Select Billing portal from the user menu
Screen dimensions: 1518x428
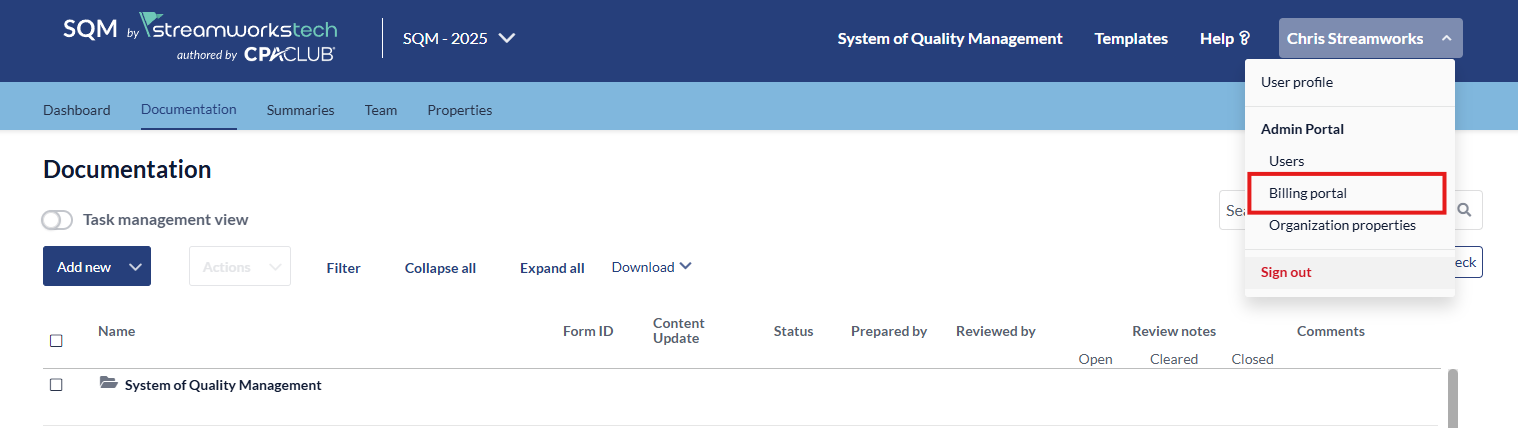1307,193
